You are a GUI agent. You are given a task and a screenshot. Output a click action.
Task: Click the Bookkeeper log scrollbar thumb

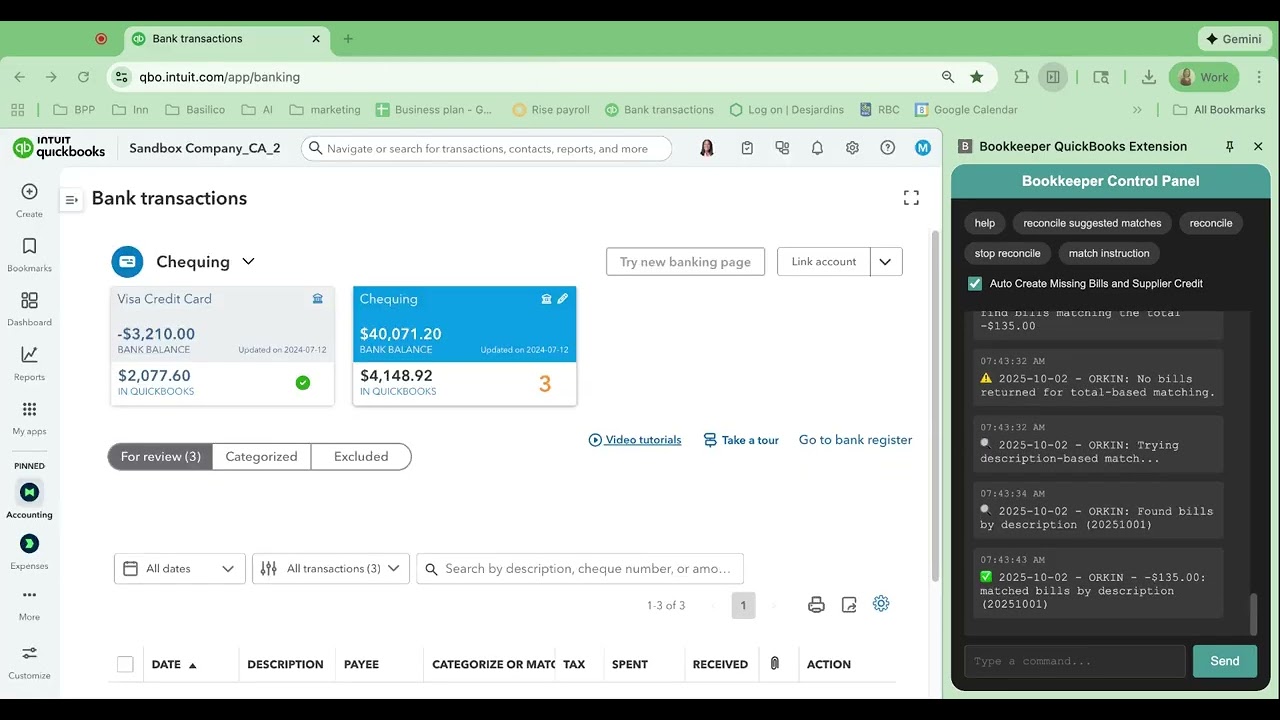(1254, 614)
